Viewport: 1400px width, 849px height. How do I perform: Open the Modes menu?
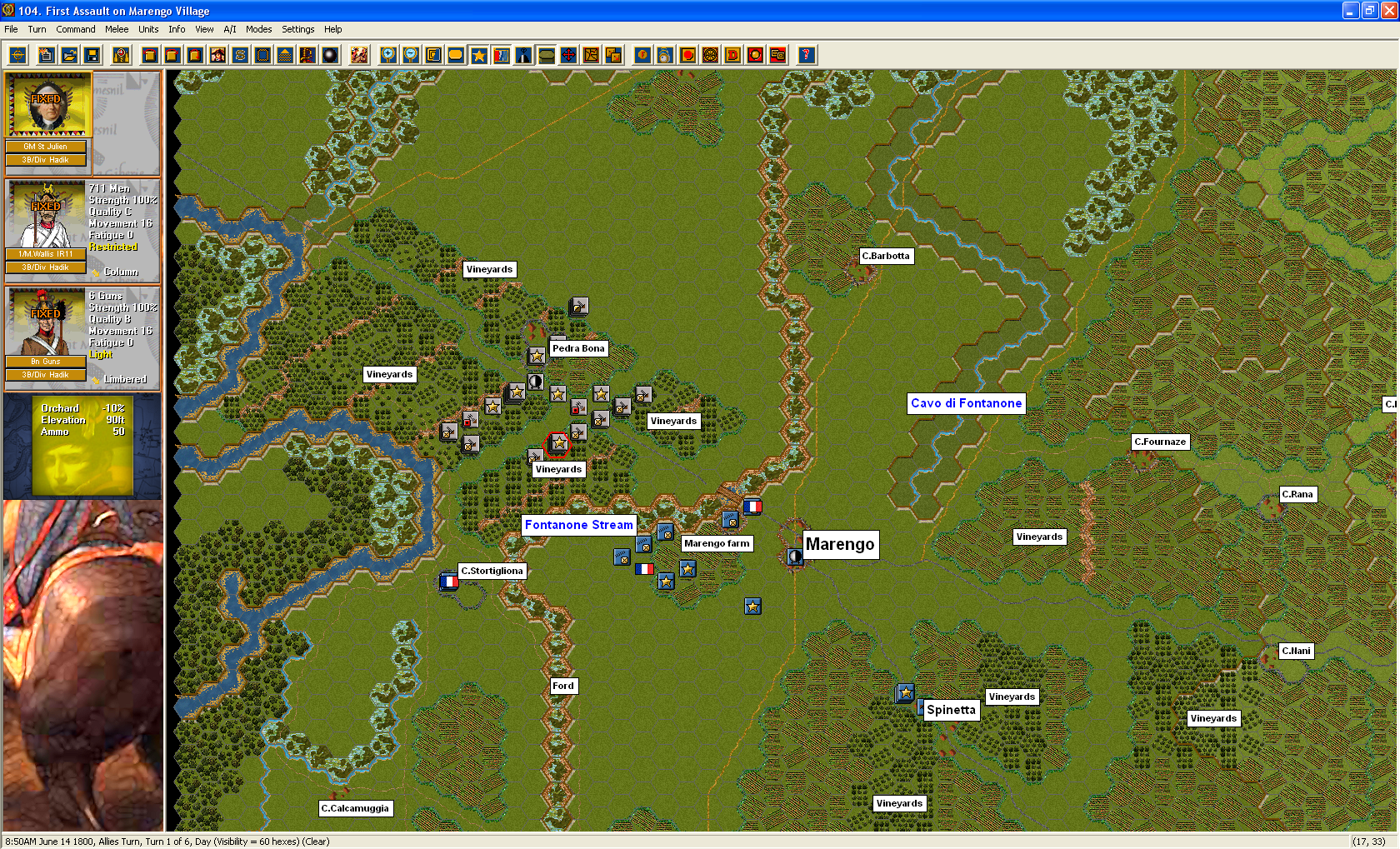tap(258, 29)
